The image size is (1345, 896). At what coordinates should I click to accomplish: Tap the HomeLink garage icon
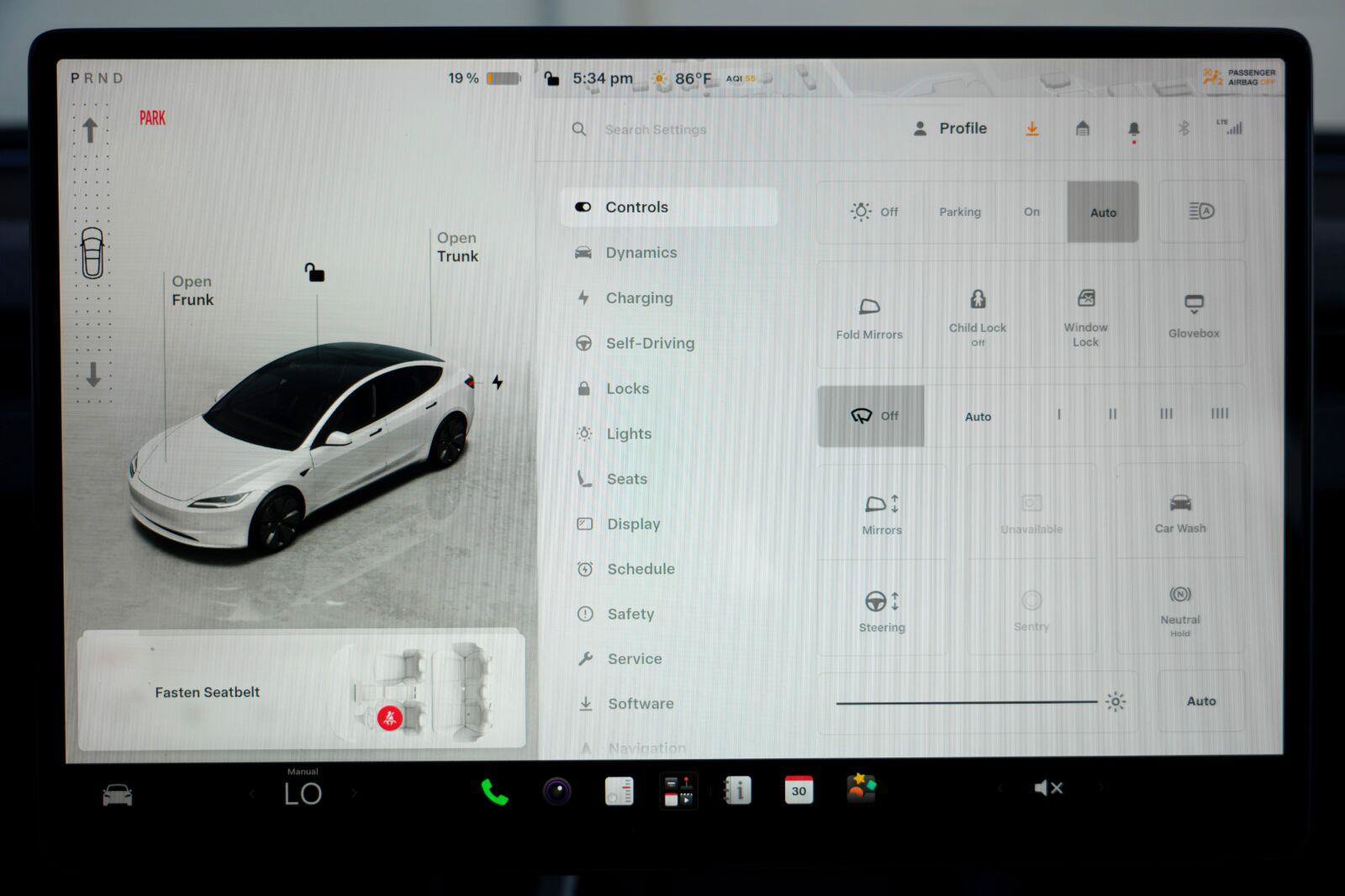(x=1083, y=129)
